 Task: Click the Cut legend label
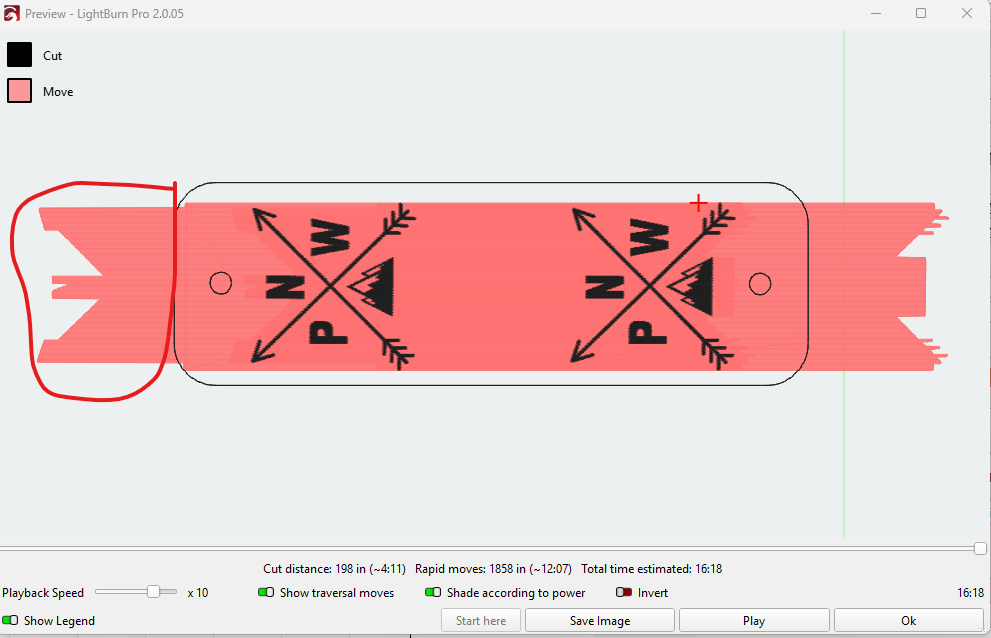(52, 56)
